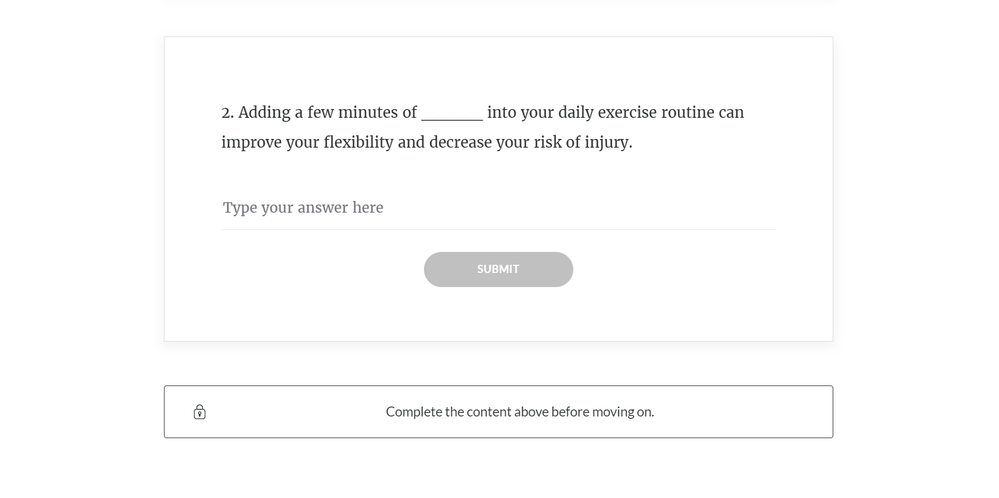
Task: Click the word "injury" ending the question
Action: click(607, 142)
